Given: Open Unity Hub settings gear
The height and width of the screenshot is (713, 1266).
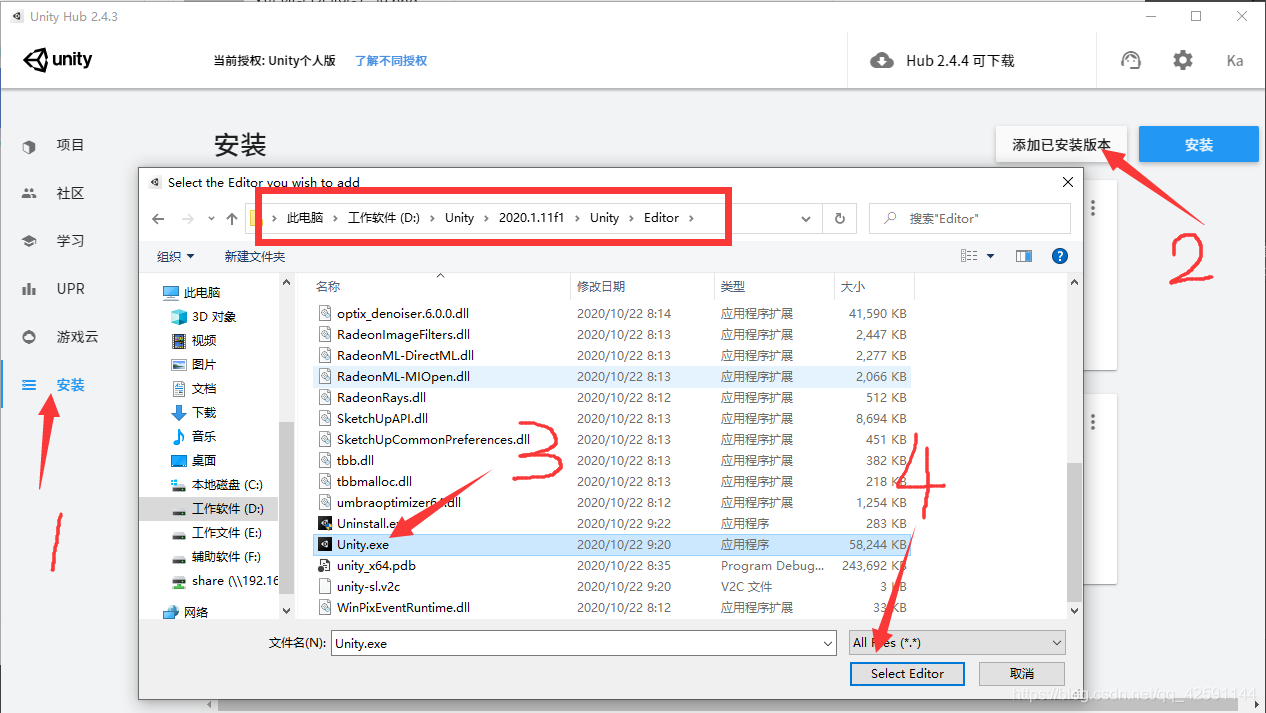Looking at the screenshot, I should [x=1183, y=60].
